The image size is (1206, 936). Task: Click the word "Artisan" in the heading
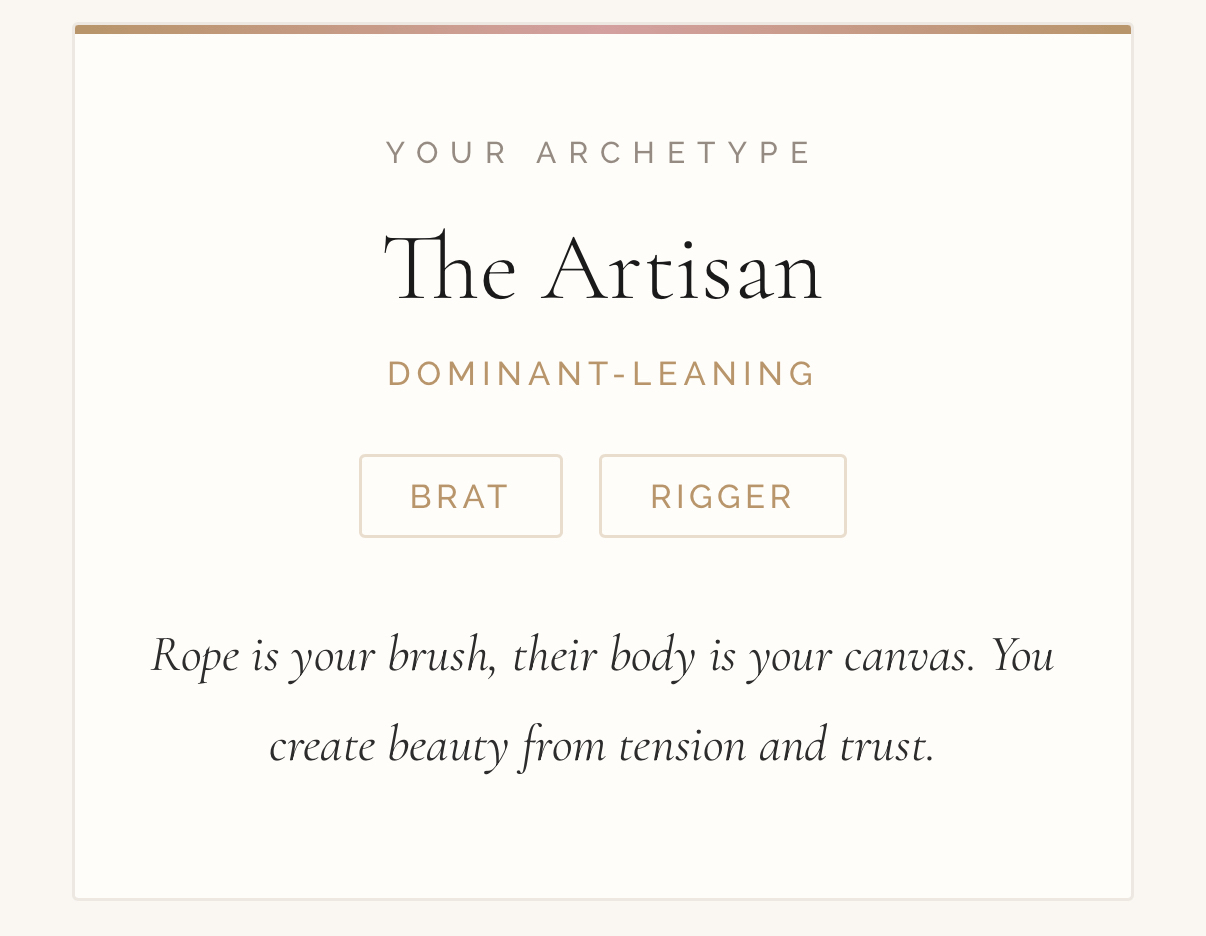coord(682,270)
